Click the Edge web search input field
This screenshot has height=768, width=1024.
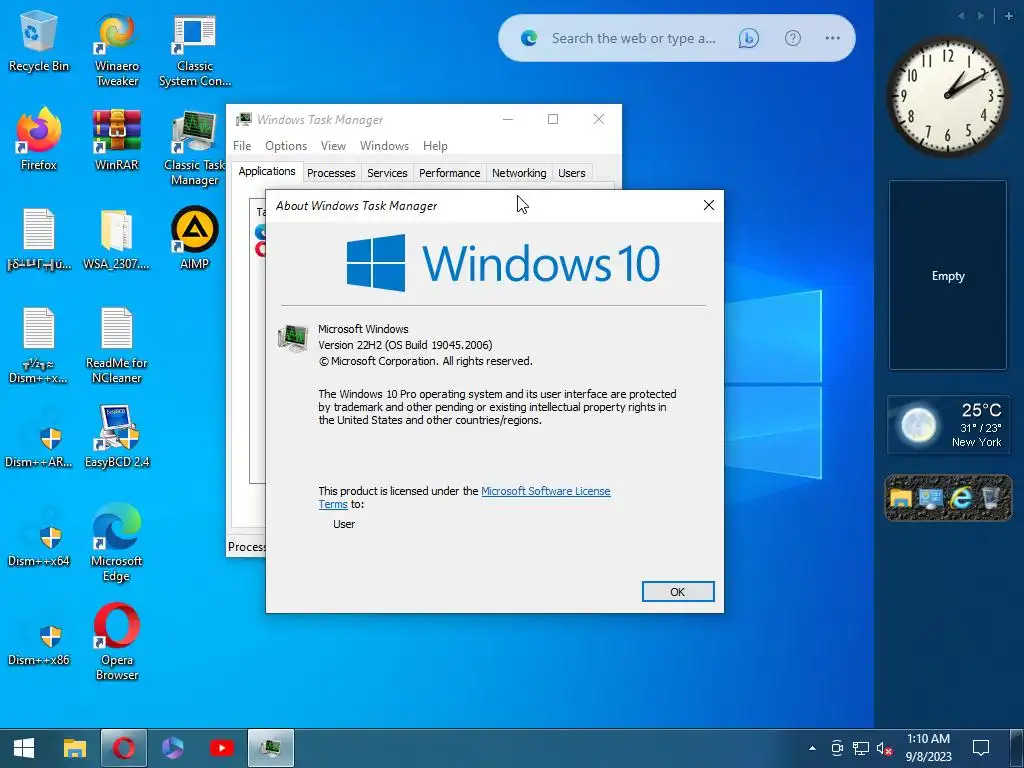point(633,39)
